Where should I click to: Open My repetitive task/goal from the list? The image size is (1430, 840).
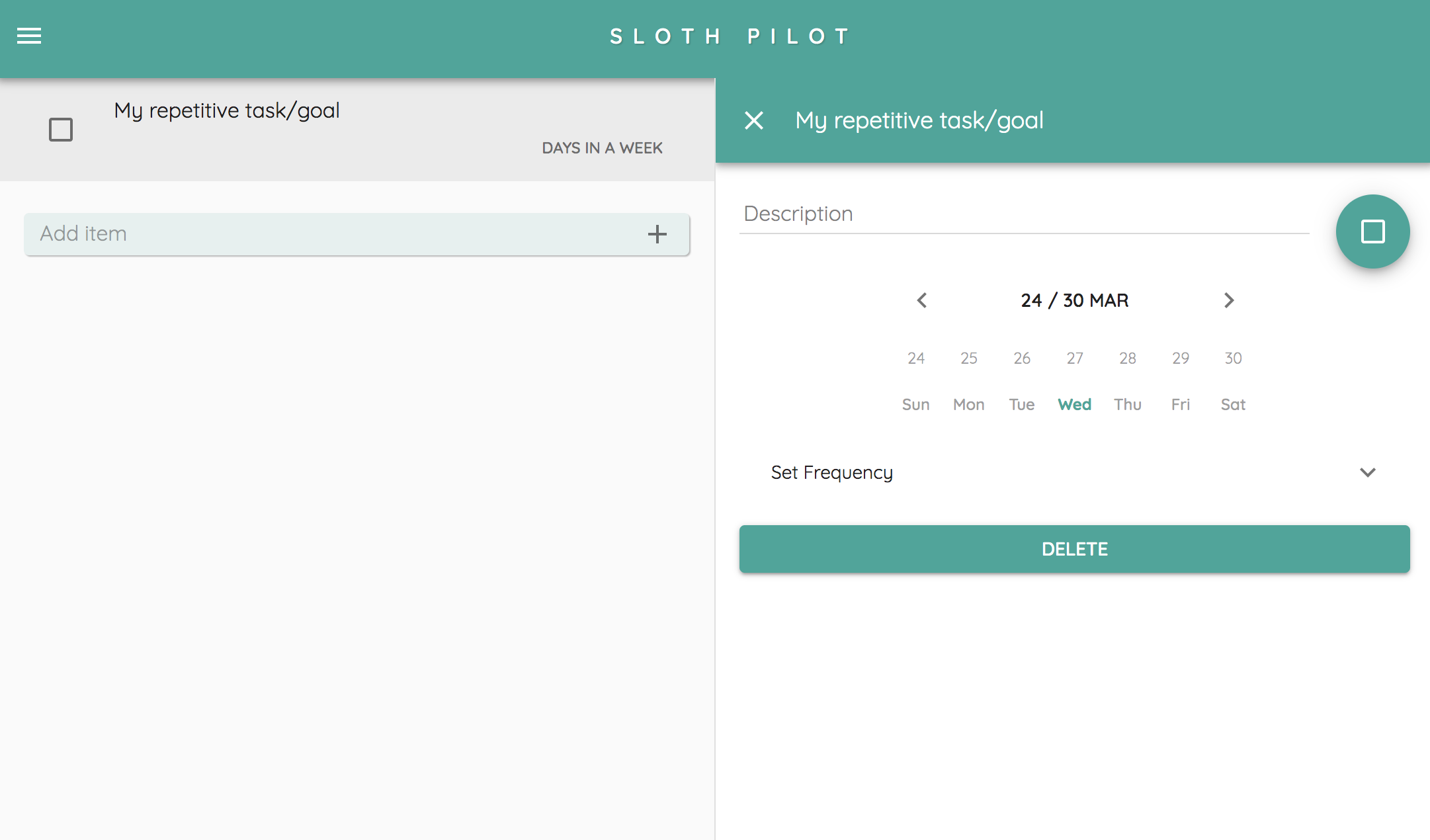pos(227,110)
